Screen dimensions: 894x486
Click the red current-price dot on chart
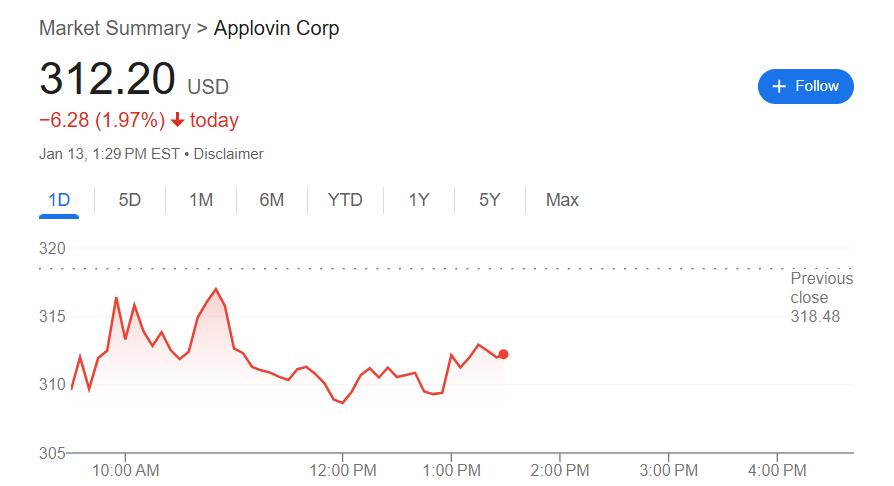(x=503, y=354)
